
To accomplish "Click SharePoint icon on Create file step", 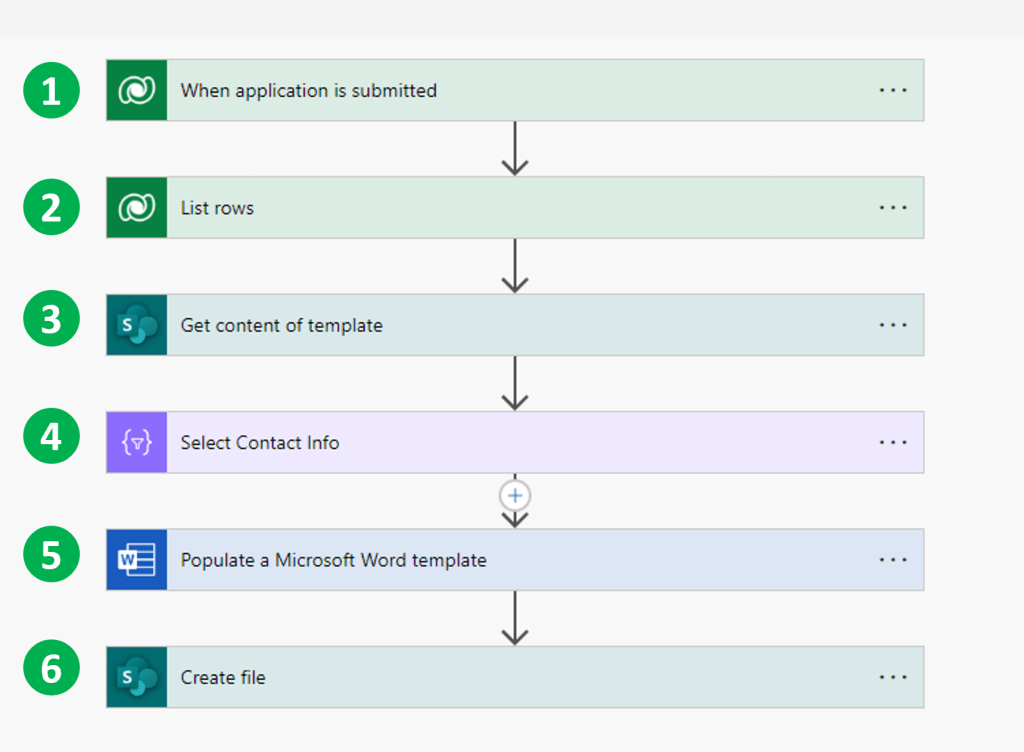I will pyautogui.click(x=136, y=677).
